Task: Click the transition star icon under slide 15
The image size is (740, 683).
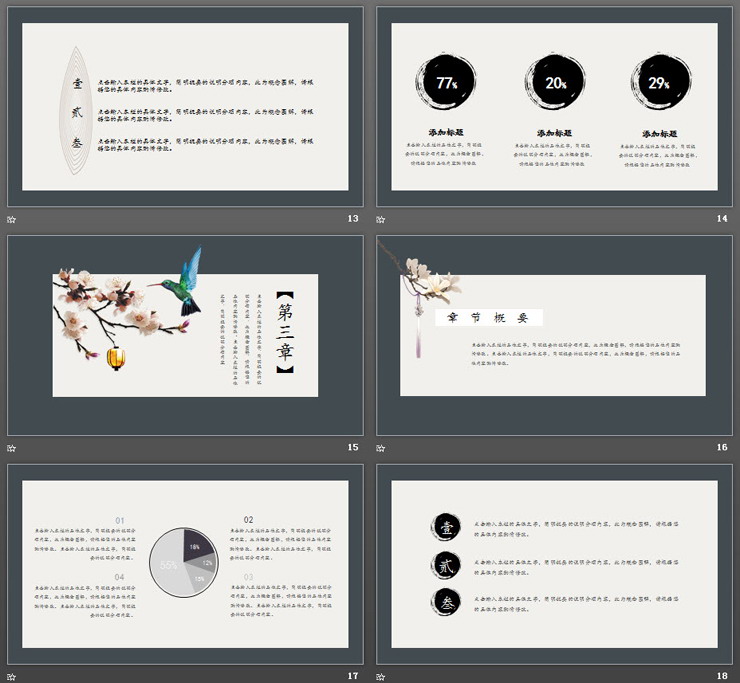Action: pyautogui.click(x=12, y=447)
